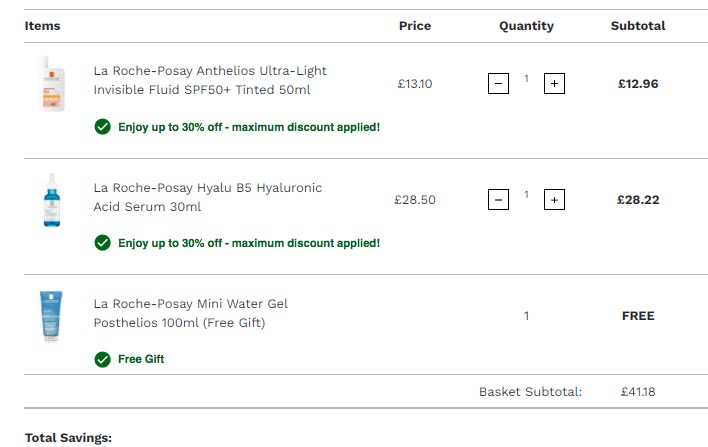
Task: Click green checkmark next to Free Gift
Action: coord(102,359)
